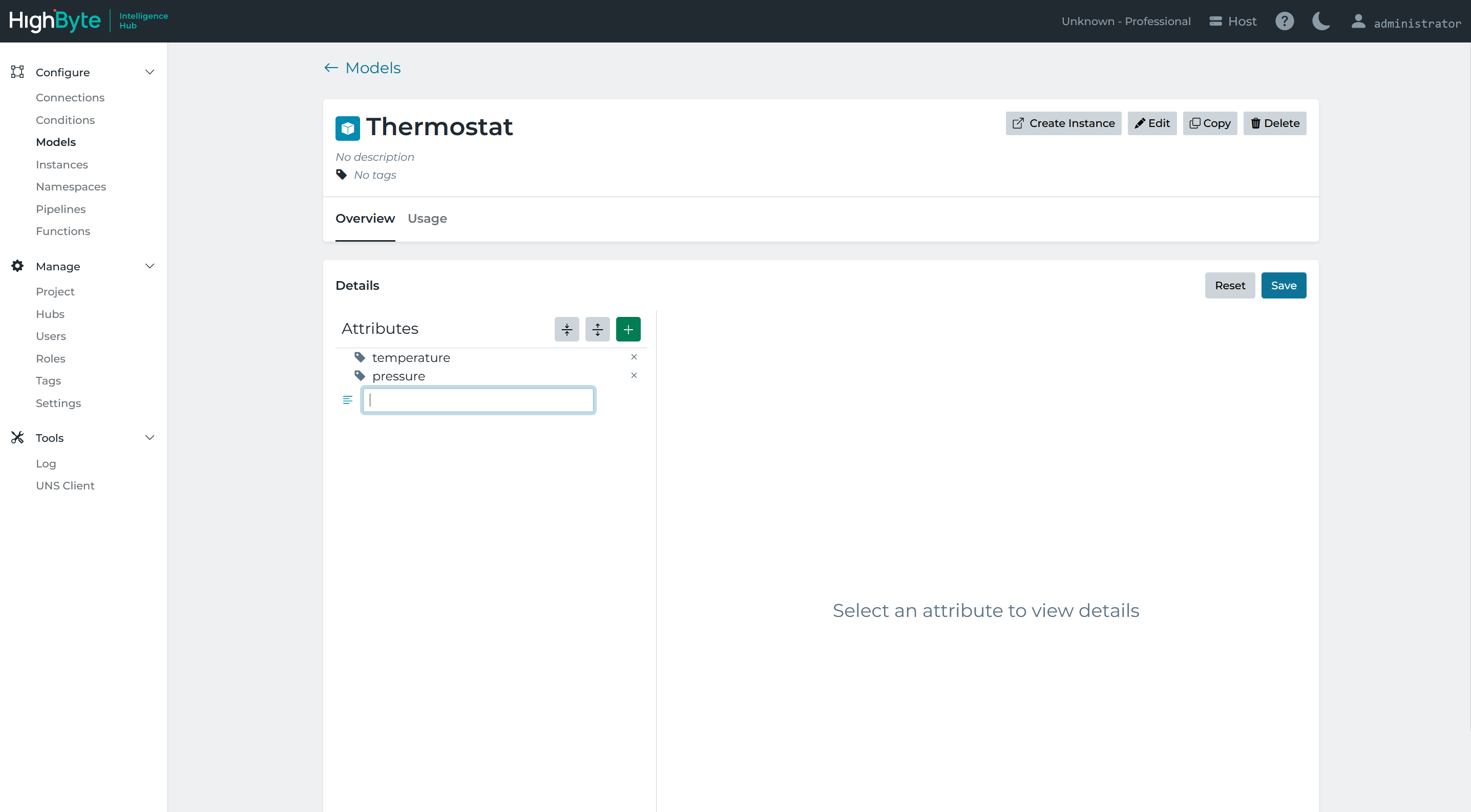Remove the pressure attribute with its X
The image size is (1471, 812).
633,375
